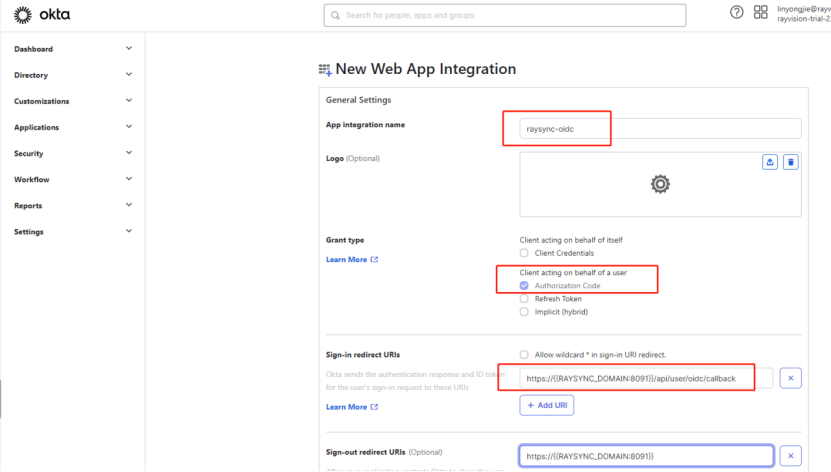
Task: Click the App integration name field
Action: pyautogui.click(x=660, y=128)
